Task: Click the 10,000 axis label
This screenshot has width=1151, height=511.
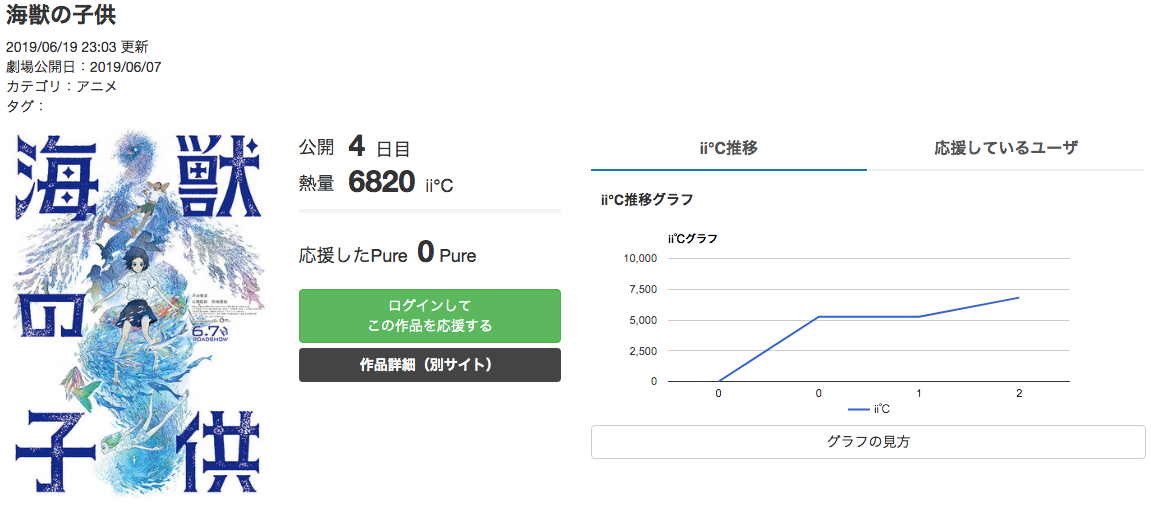Action: [642, 258]
